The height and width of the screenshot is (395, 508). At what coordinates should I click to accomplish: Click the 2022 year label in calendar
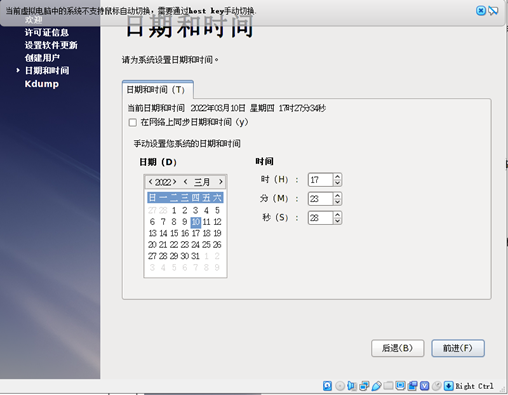[163, 182]
